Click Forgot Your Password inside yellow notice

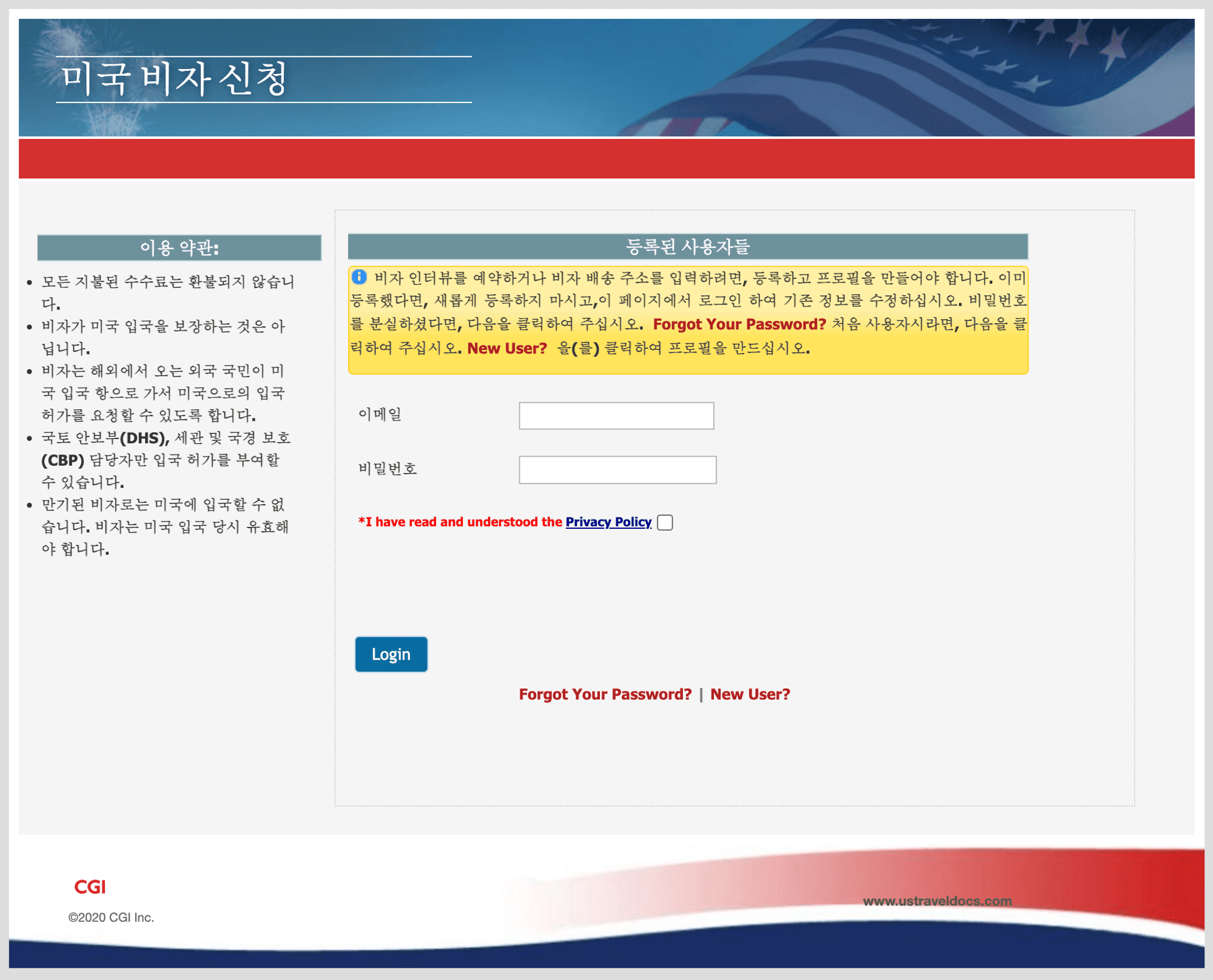pos(739,324)
